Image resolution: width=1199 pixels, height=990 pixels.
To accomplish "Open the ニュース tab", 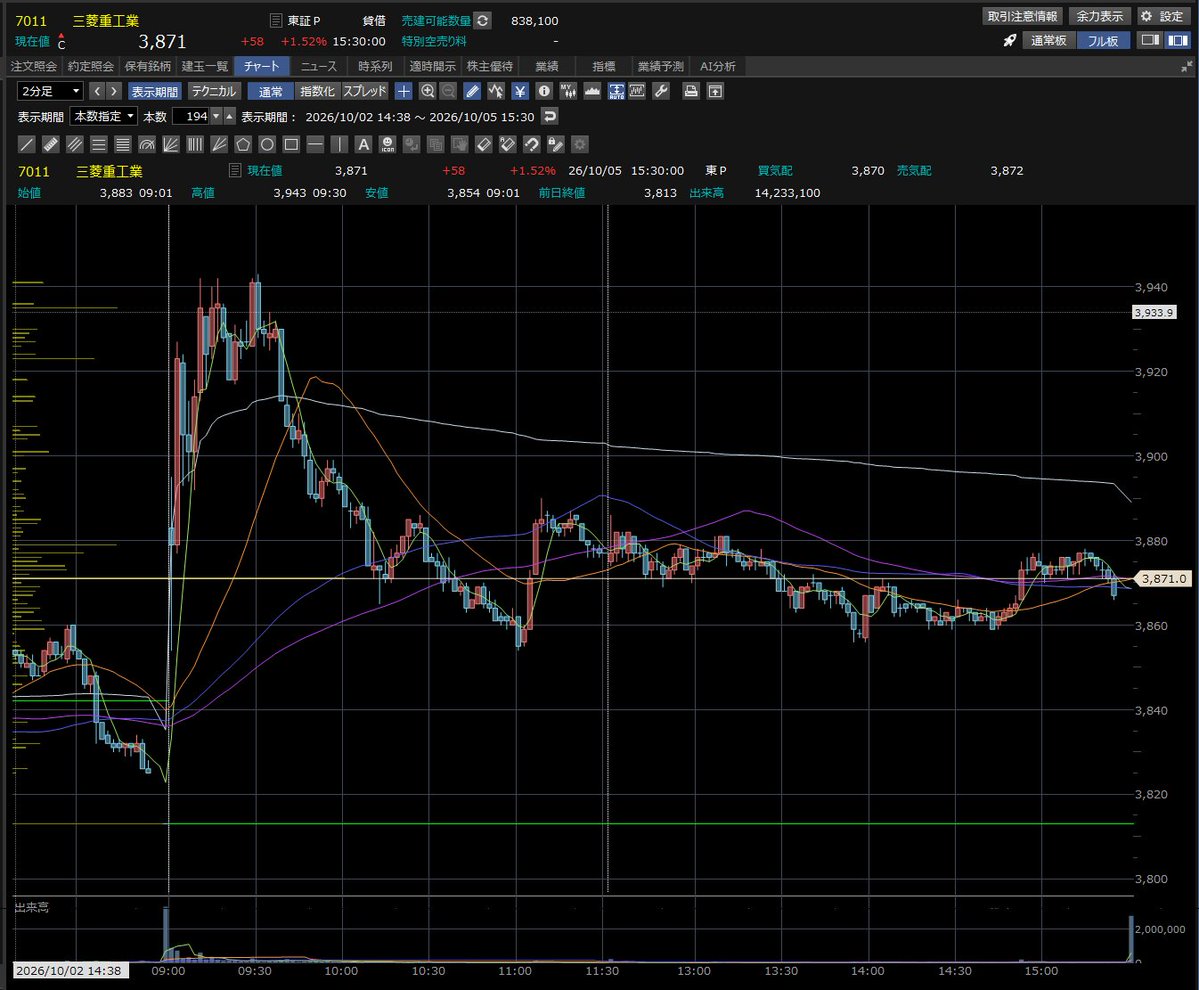I will 318,67.
